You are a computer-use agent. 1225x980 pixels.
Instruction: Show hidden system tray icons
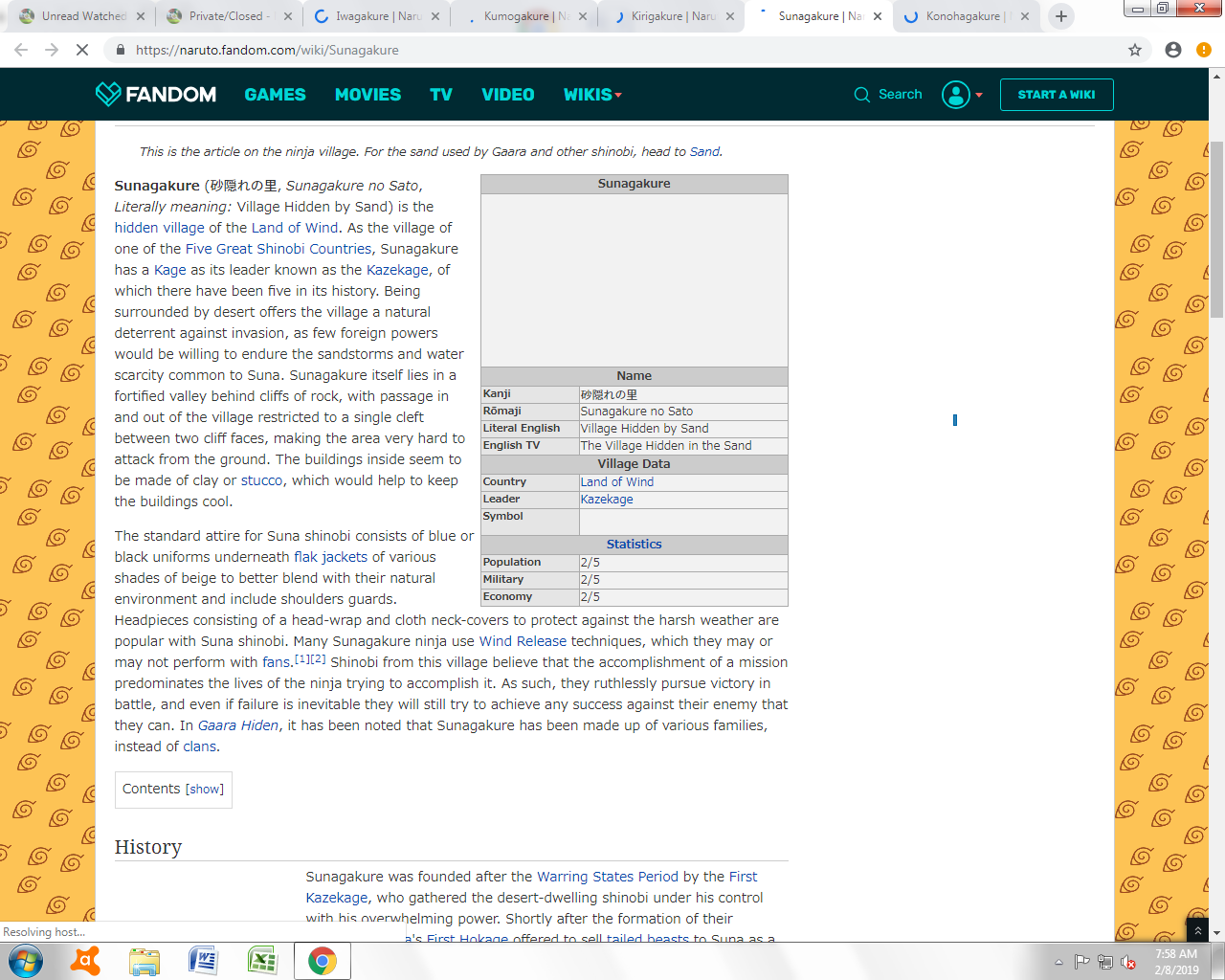(x=1058, y=962)
